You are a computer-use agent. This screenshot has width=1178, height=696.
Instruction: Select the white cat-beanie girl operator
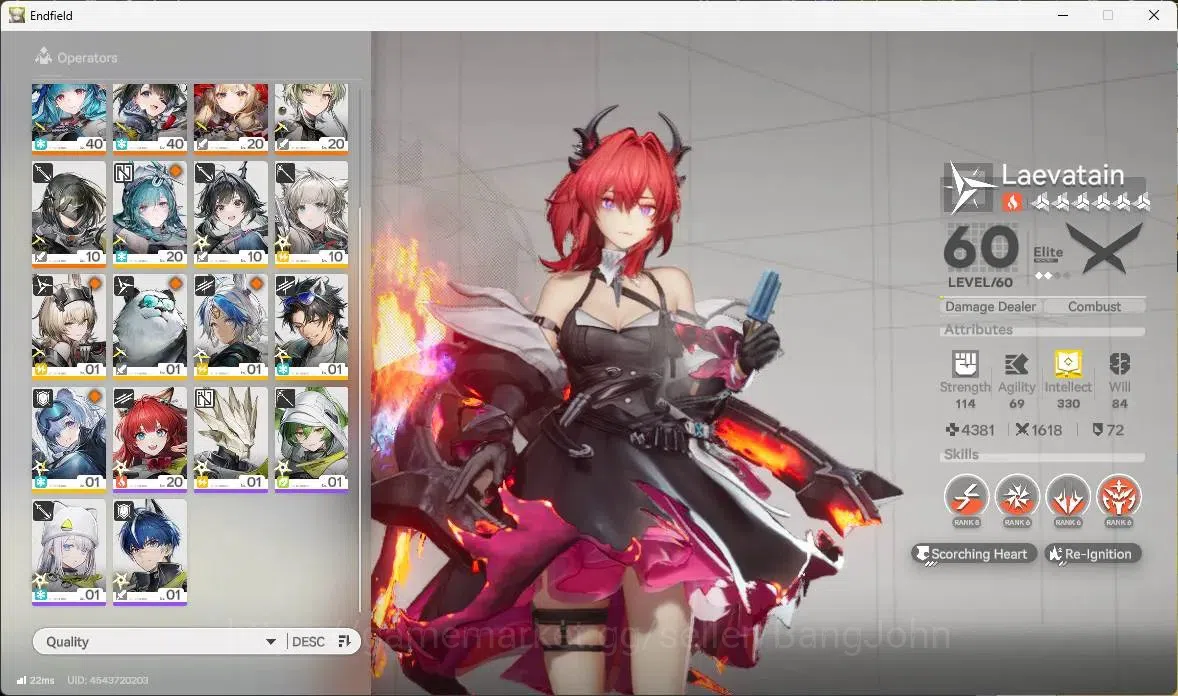point(69,552)
